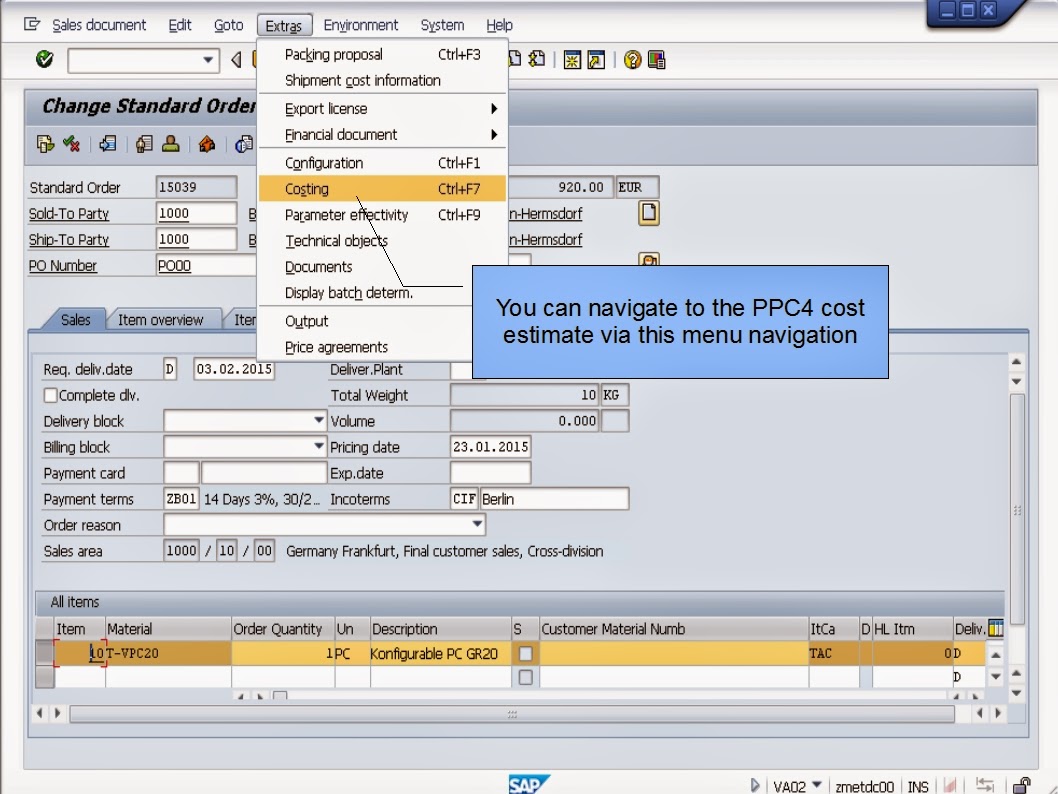This screenshot has height=794, width=1058.
Task: Click the status bar expand triangle icon
Action: pos(755,785)
